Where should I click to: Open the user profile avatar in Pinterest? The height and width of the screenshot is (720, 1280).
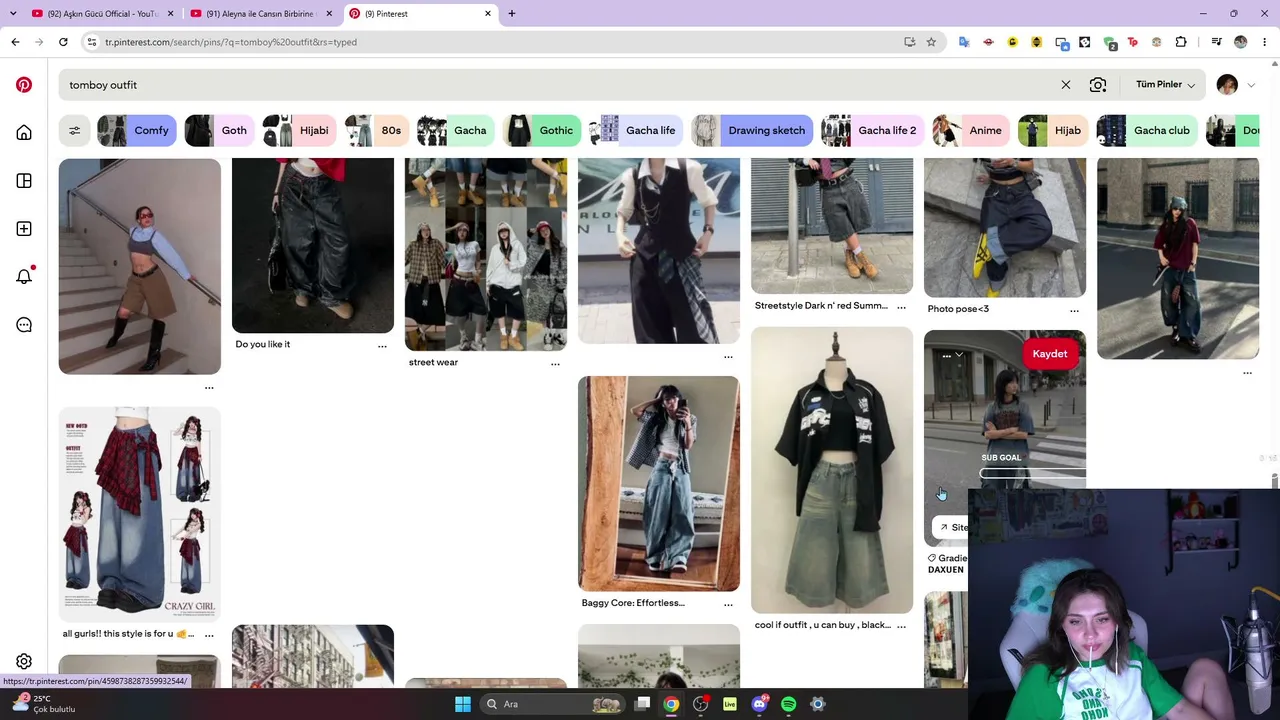(1227, 85)
